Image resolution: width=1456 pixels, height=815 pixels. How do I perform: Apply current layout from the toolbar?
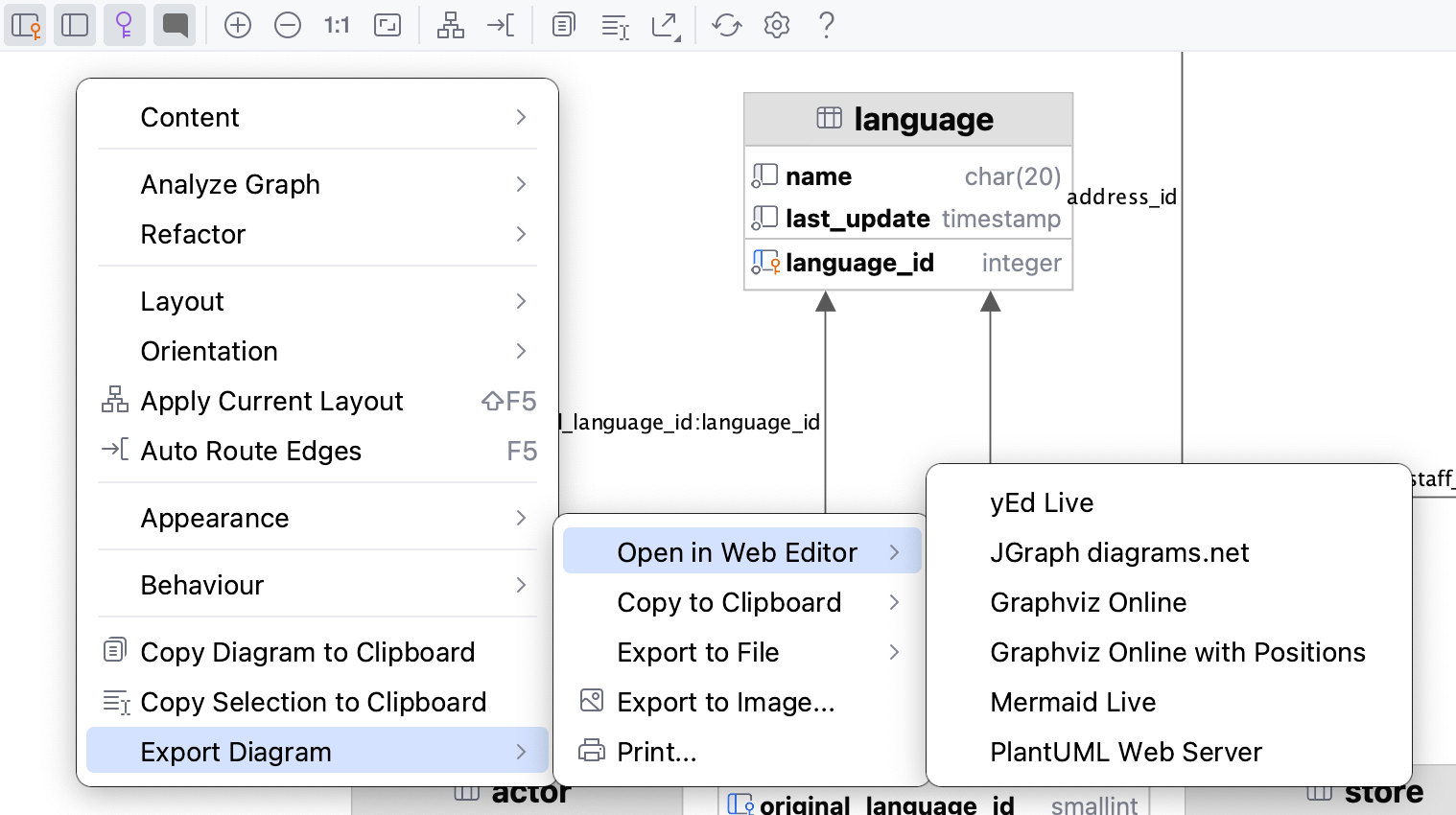(x=450, y=25)
